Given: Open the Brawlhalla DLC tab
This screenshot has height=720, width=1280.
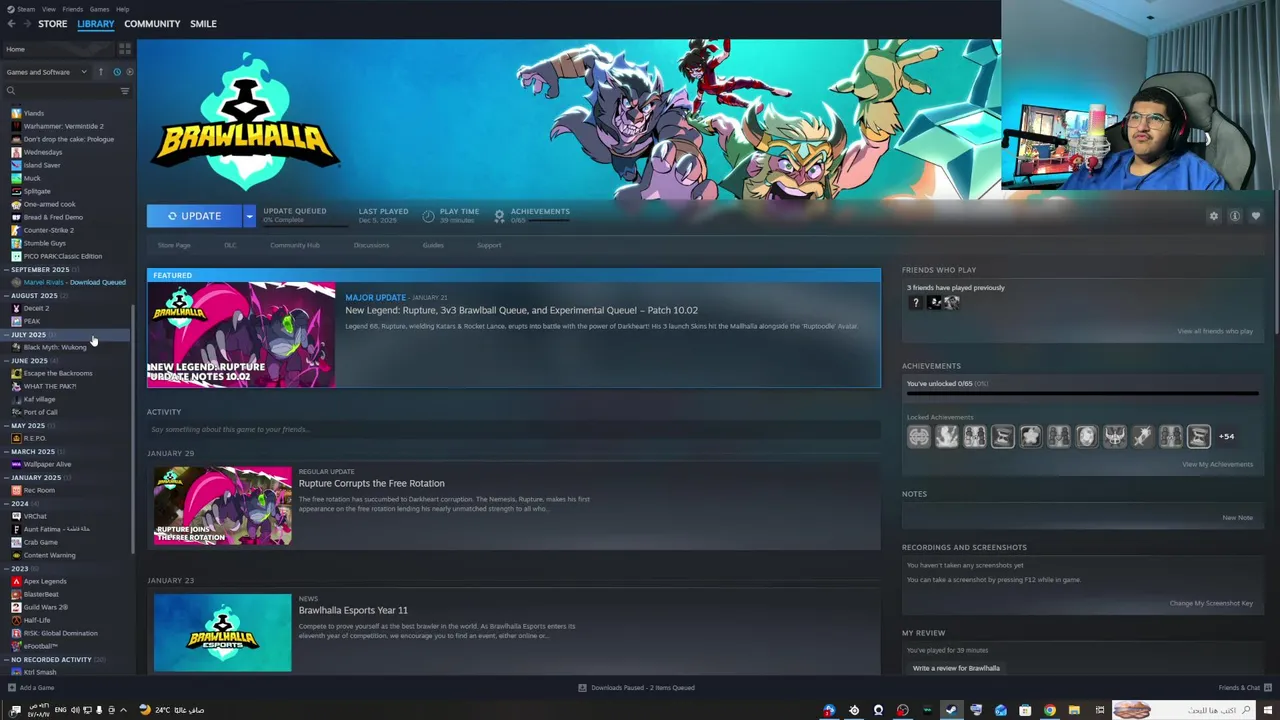Looking at the screenshot, I should [x=230, y=245].
